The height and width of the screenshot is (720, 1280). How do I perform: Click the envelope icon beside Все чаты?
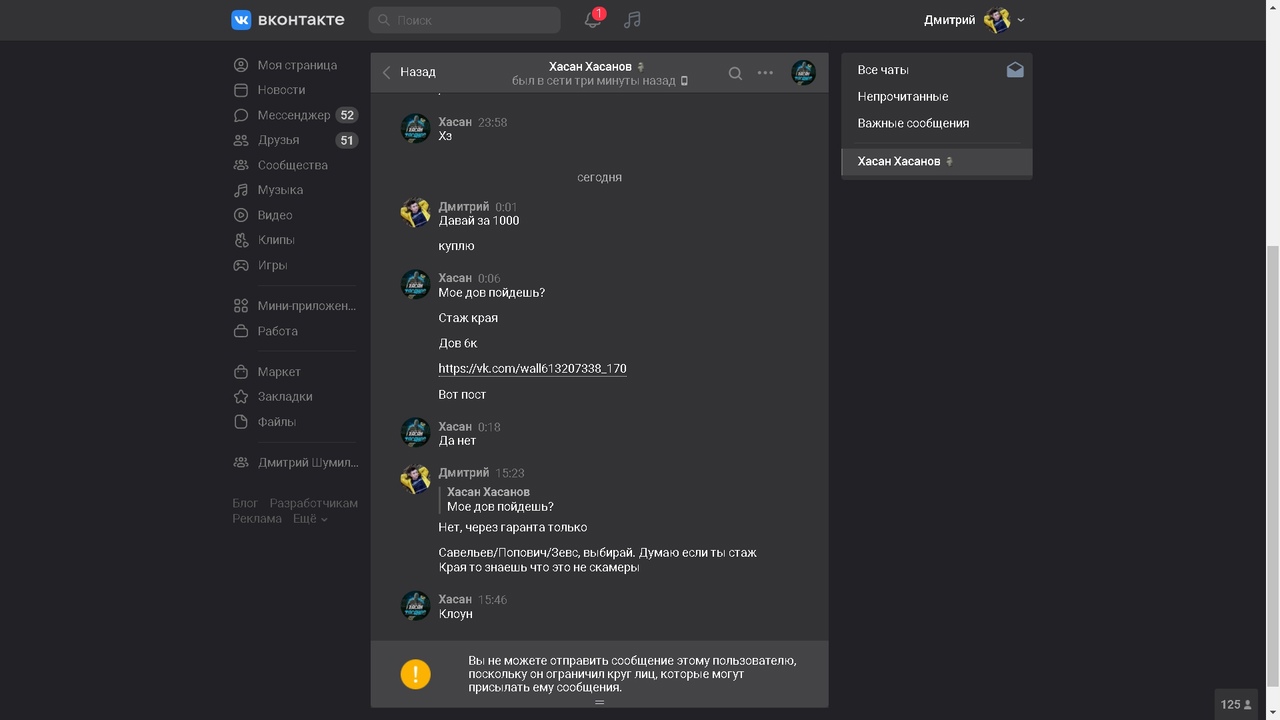[1014, 70]
